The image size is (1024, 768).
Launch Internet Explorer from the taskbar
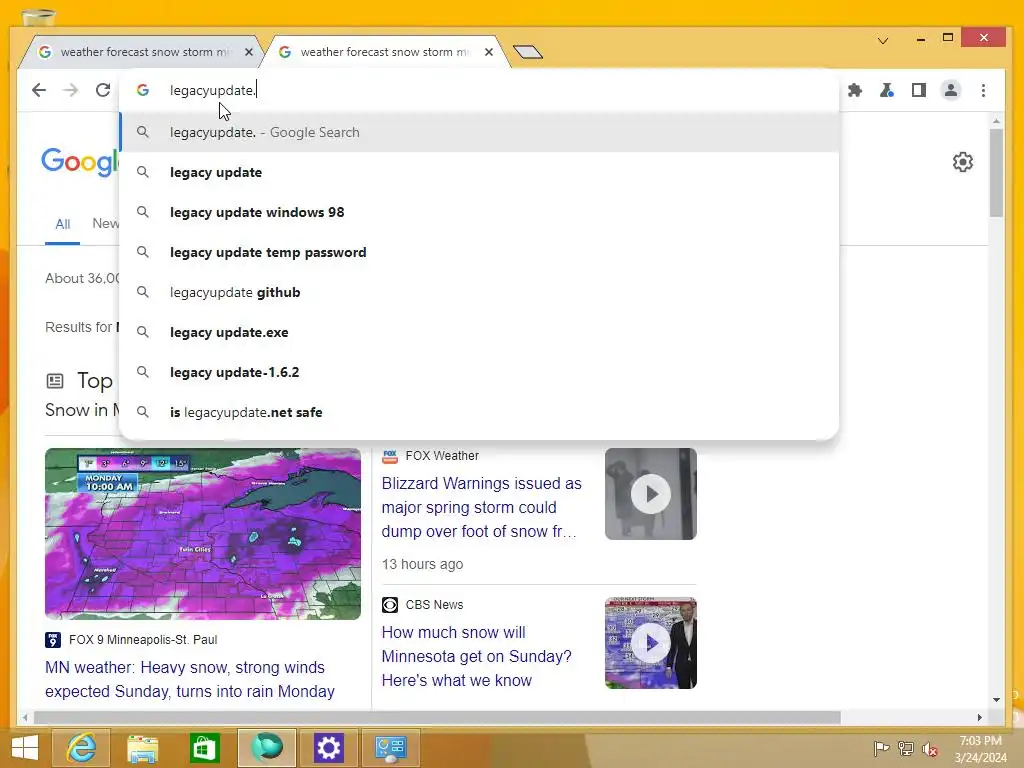[x=81, y=748]
